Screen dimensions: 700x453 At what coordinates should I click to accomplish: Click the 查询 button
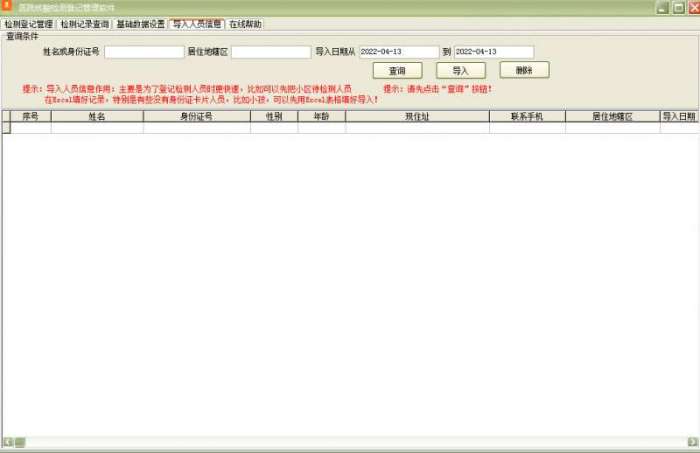pyautogui.click(x=397, y=71)
